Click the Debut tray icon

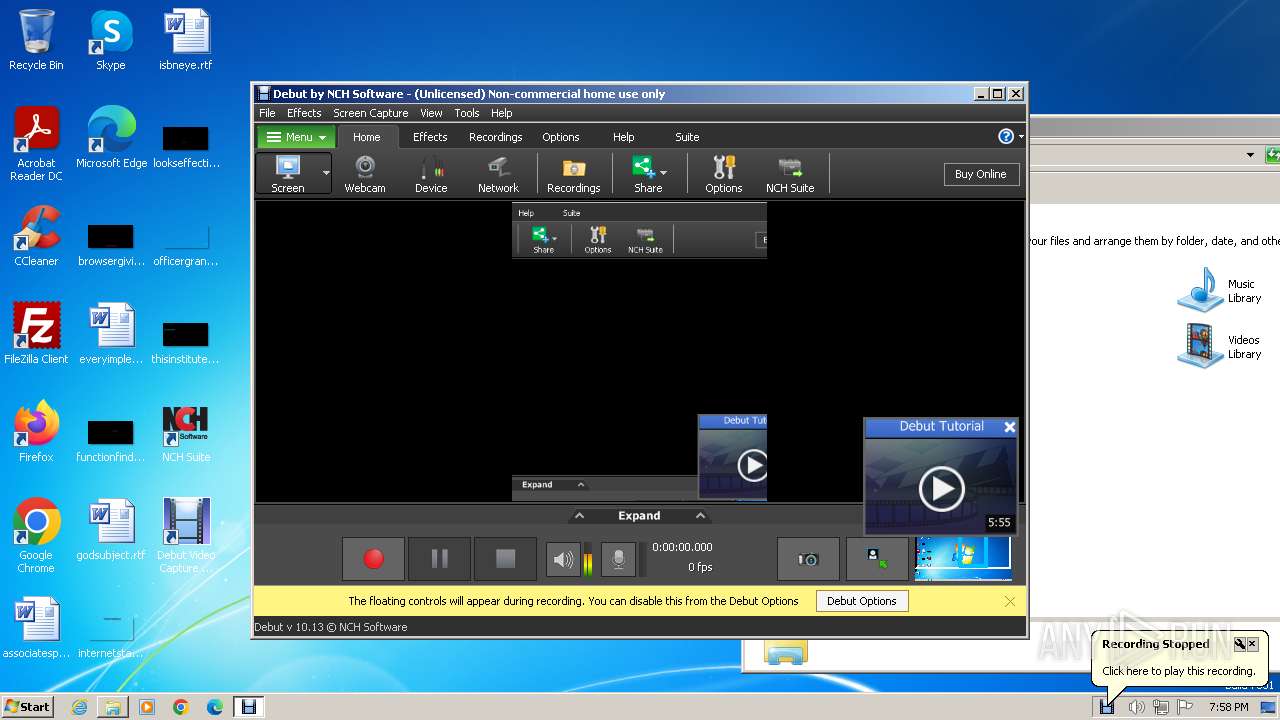click(x=1107, y=707)
